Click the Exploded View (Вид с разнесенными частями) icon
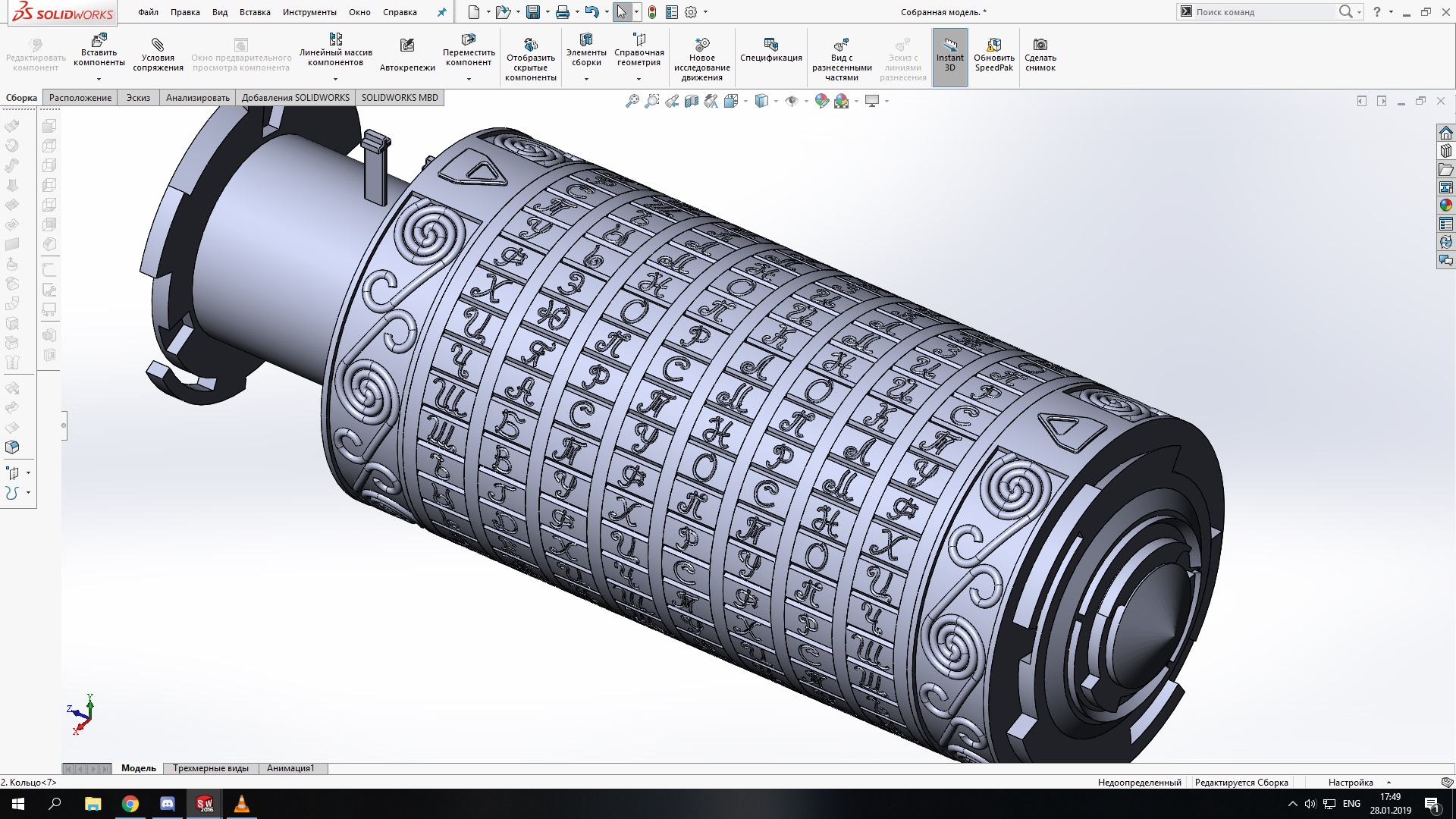The width and height of the screenshot is (1456, 819). tap(841, 45)
